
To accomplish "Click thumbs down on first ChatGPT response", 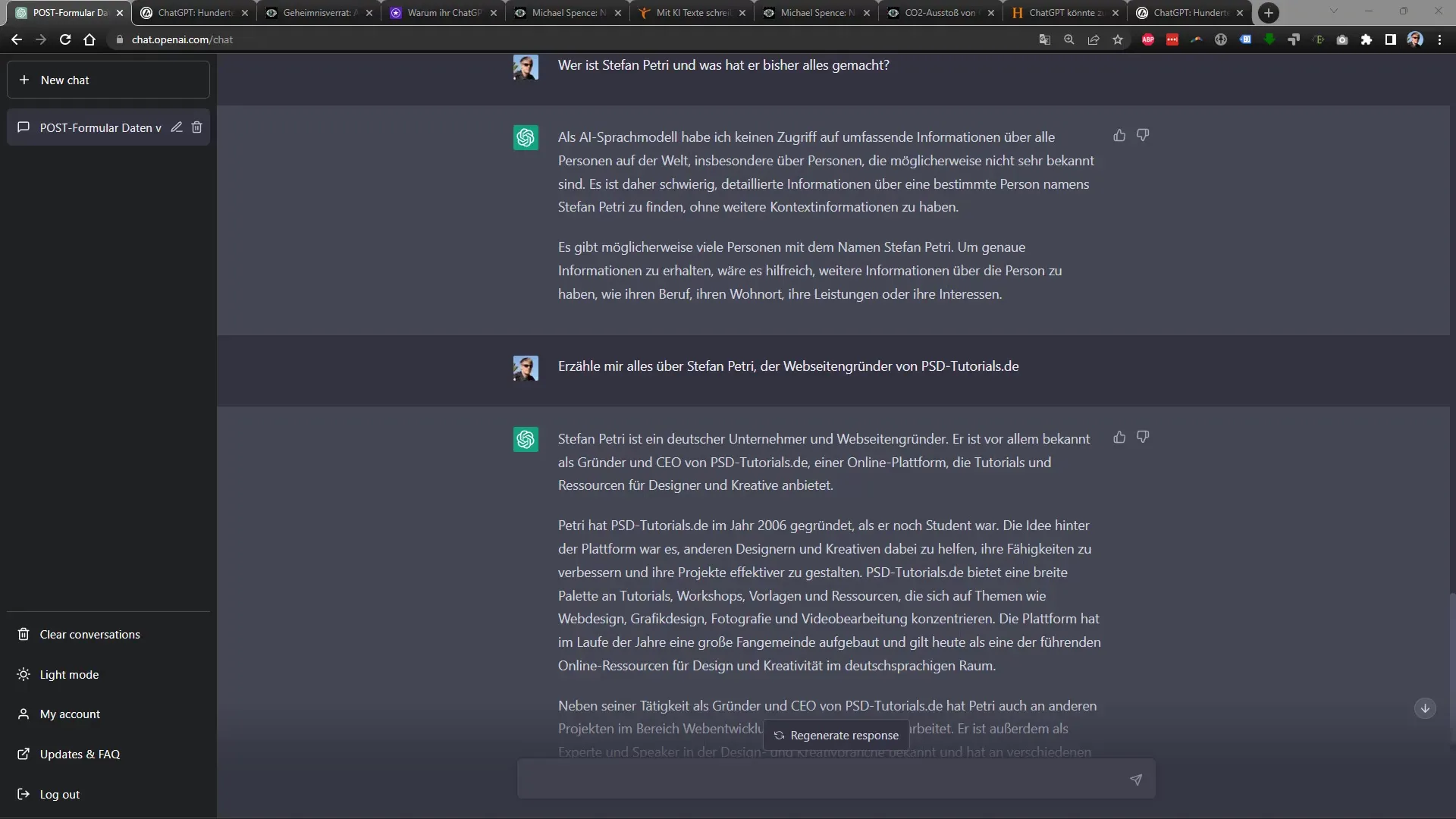I will tap(1143, 135).
